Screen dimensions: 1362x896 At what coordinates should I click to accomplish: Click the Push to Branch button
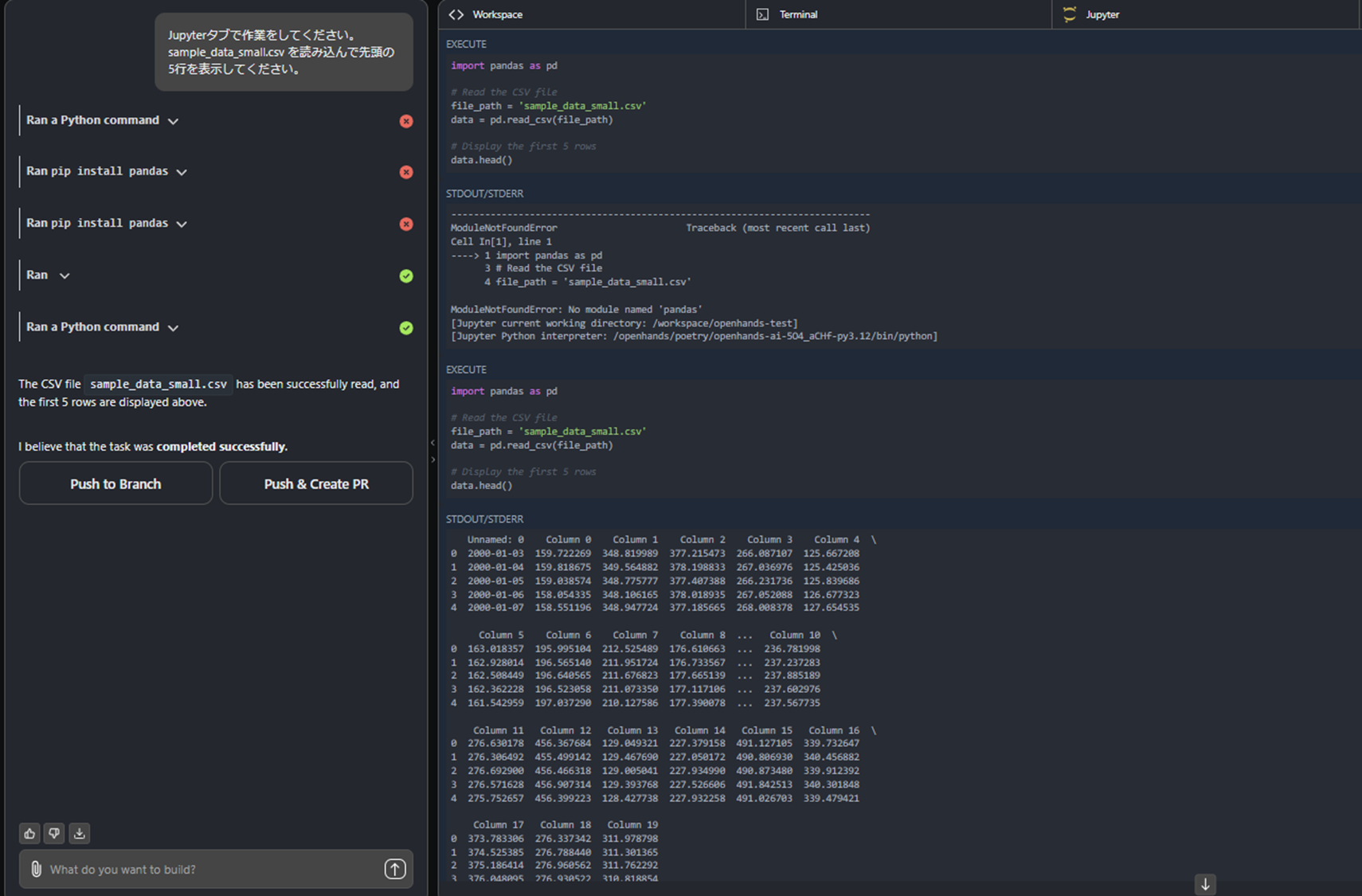(115, 483)
